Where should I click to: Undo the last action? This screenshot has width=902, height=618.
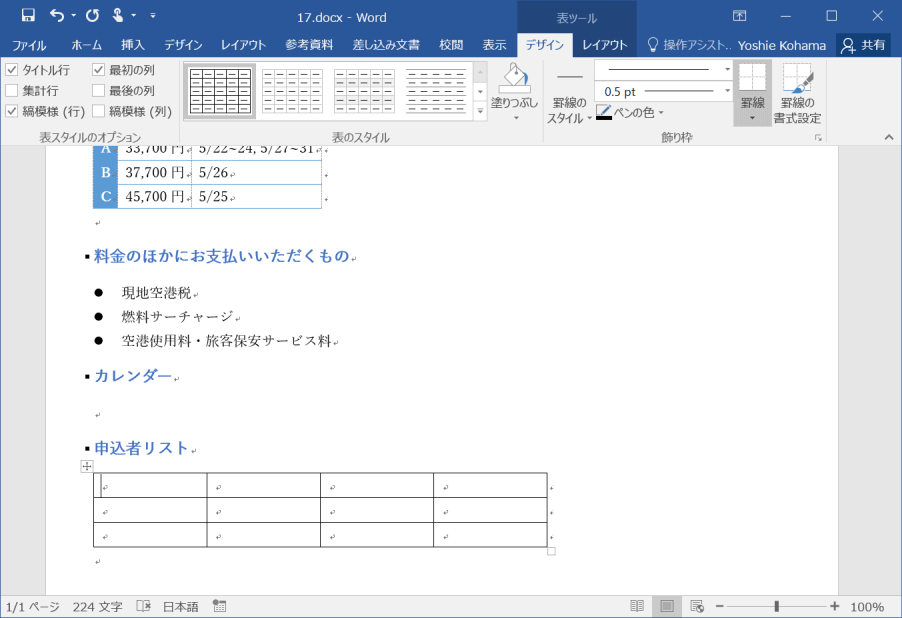click(57, 16)
